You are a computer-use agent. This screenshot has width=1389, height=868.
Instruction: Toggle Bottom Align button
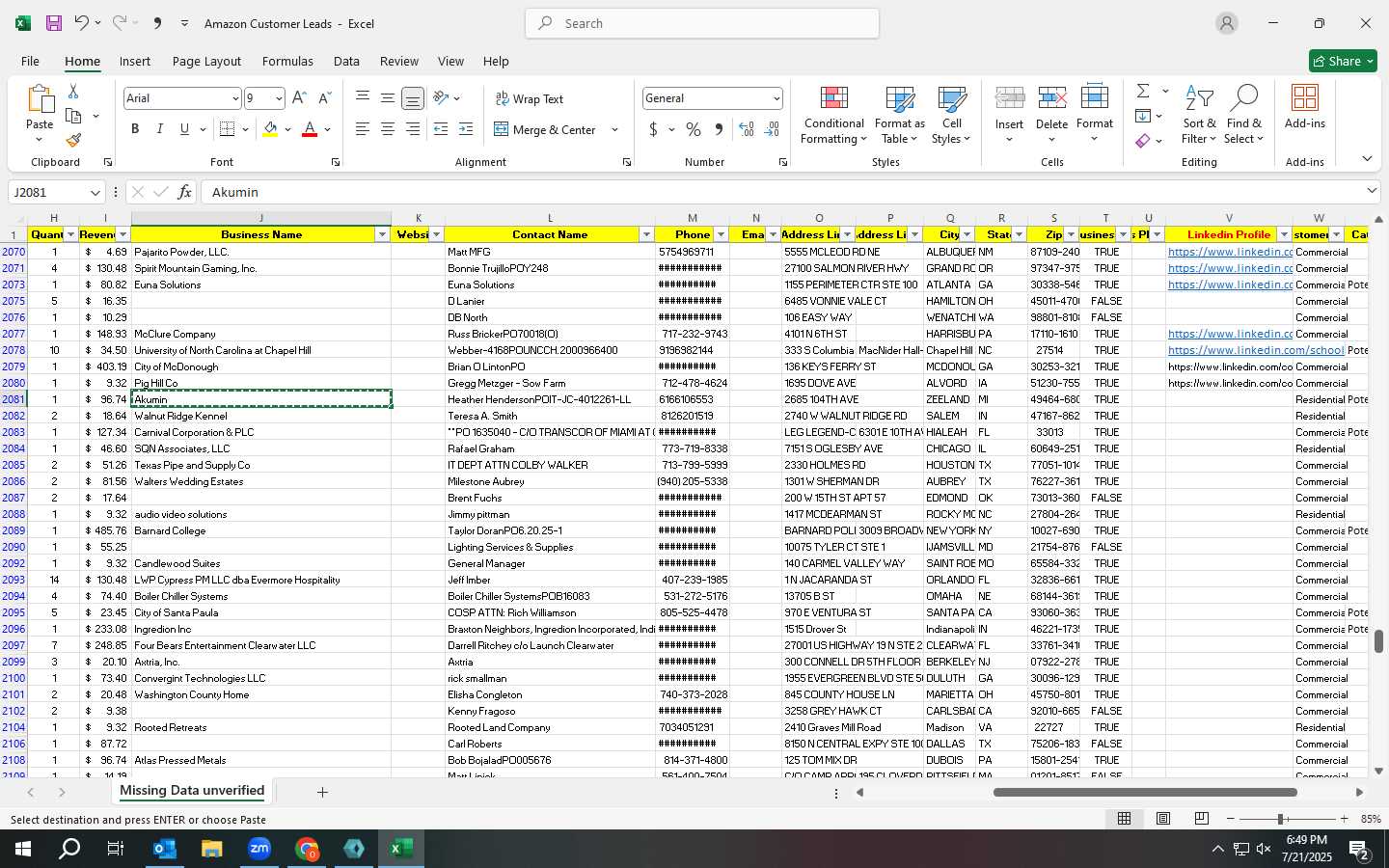click(413, 98)
